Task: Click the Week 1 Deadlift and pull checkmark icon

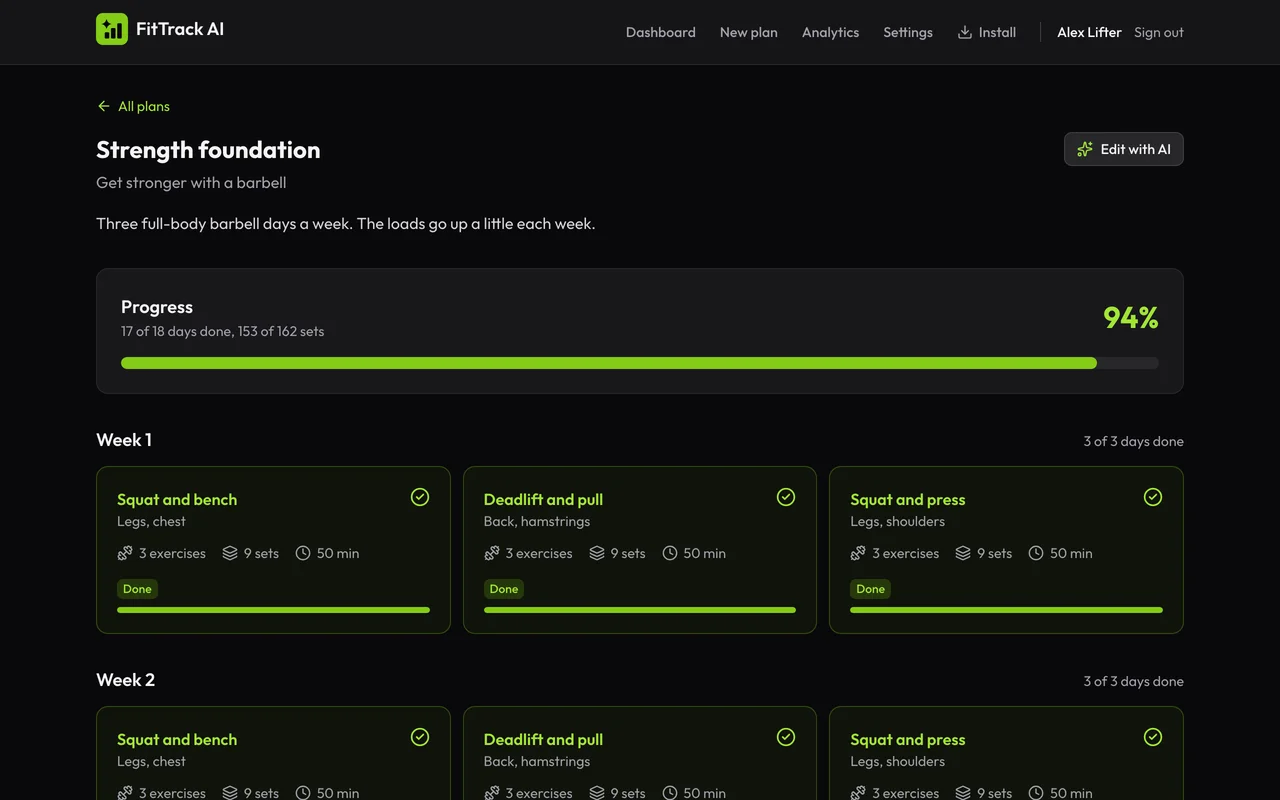Action: [786, 497]
